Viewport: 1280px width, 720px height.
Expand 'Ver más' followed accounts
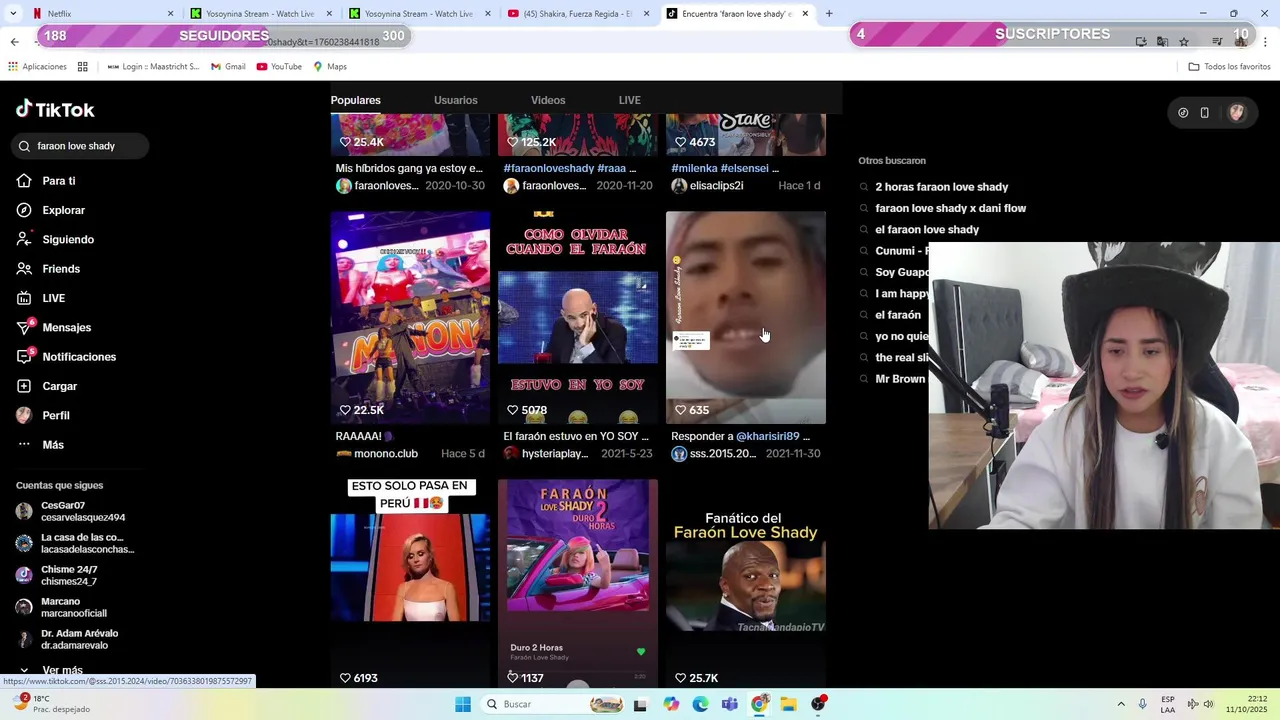coord(52,669)
